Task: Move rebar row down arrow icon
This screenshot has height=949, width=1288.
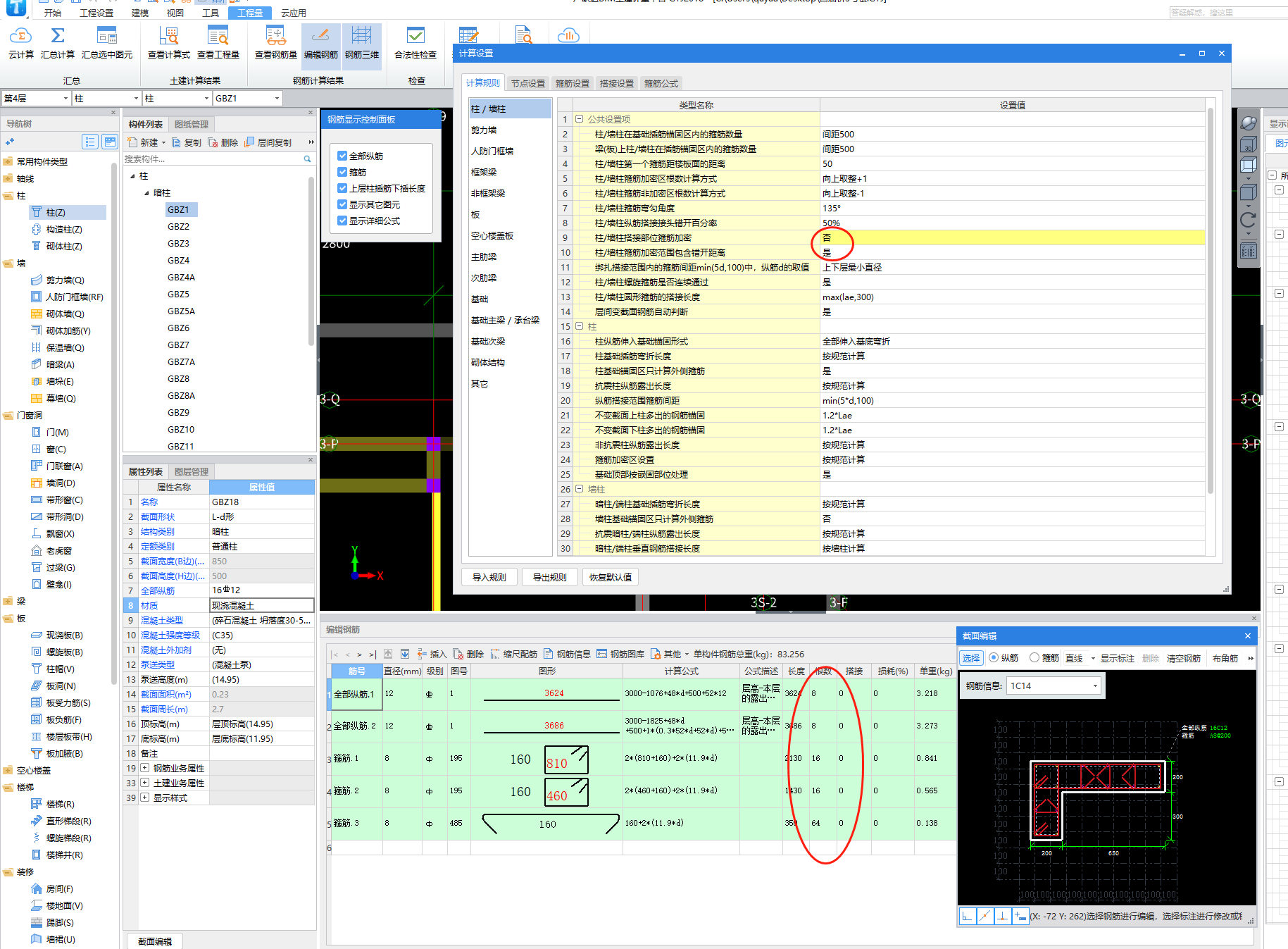Action: click(x=405, y=654)
